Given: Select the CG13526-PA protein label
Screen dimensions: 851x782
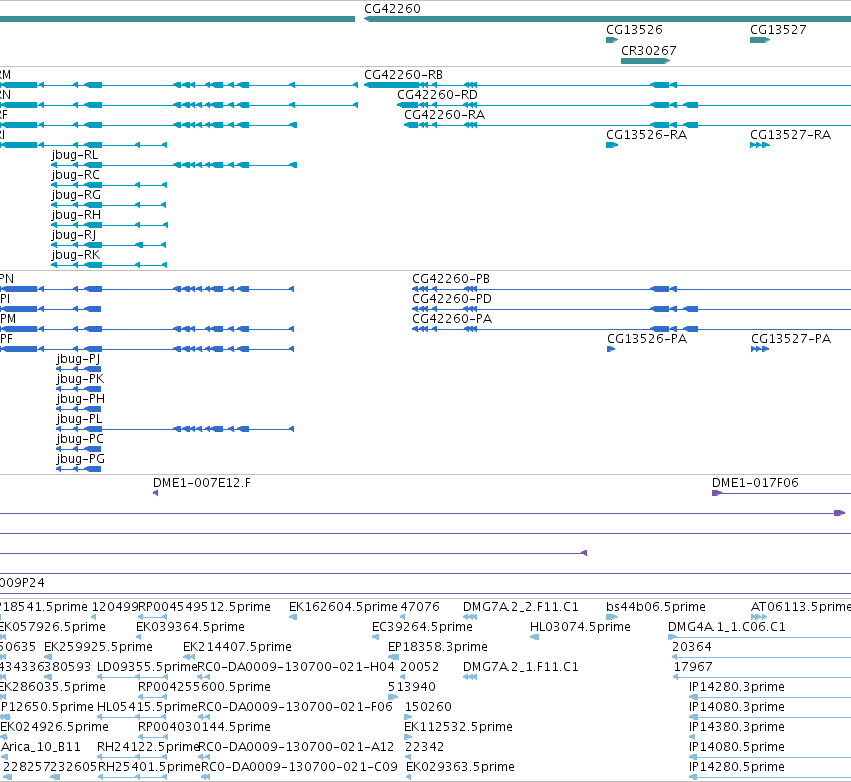Looking at the screenshot, I should point(647,339).
